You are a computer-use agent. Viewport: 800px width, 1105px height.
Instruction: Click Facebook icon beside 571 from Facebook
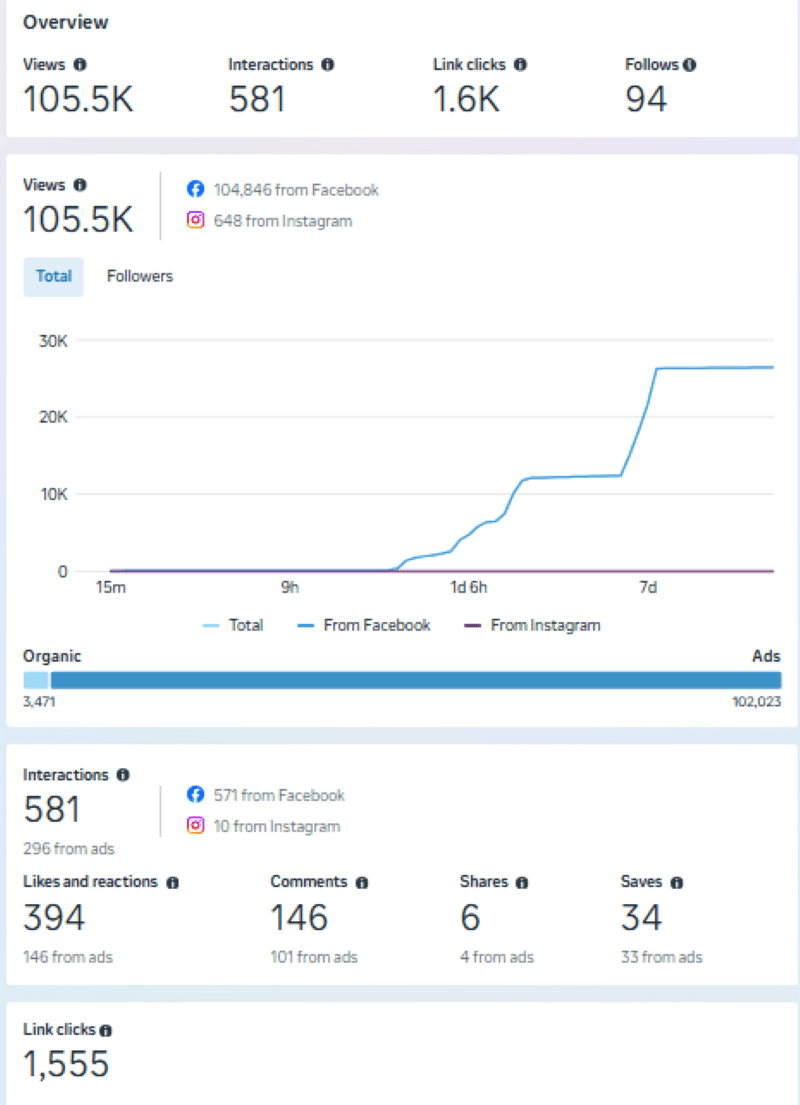[195, 794]
